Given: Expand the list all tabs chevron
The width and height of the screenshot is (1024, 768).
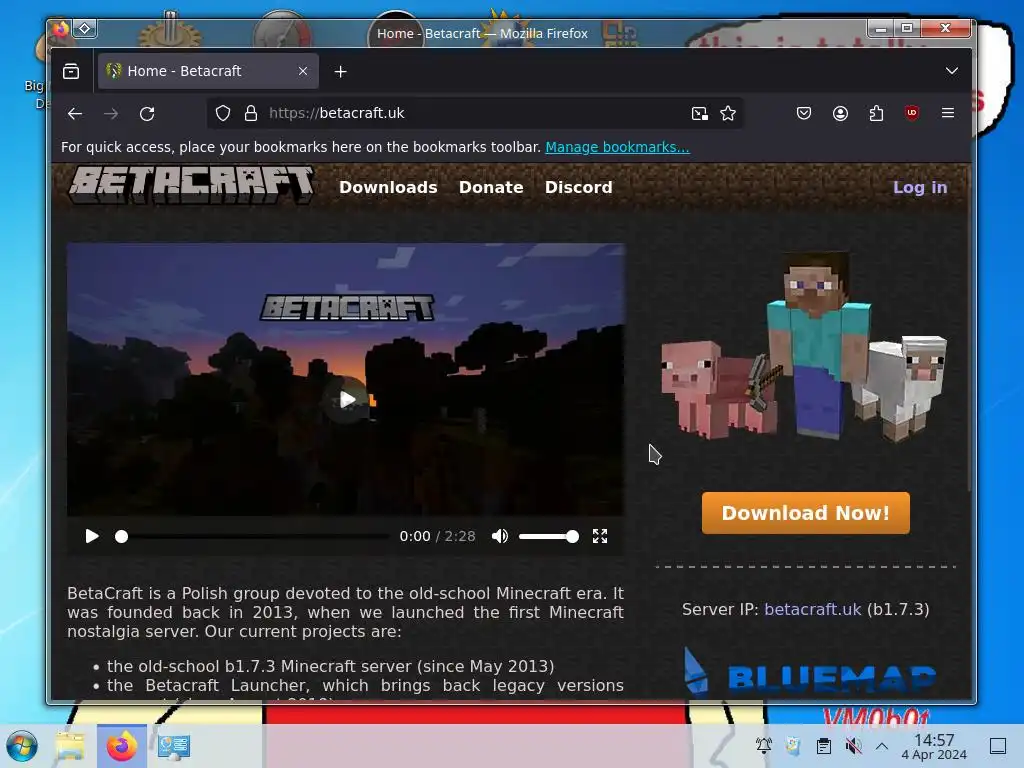Looking at the screenshot, I should pos(952,71).
